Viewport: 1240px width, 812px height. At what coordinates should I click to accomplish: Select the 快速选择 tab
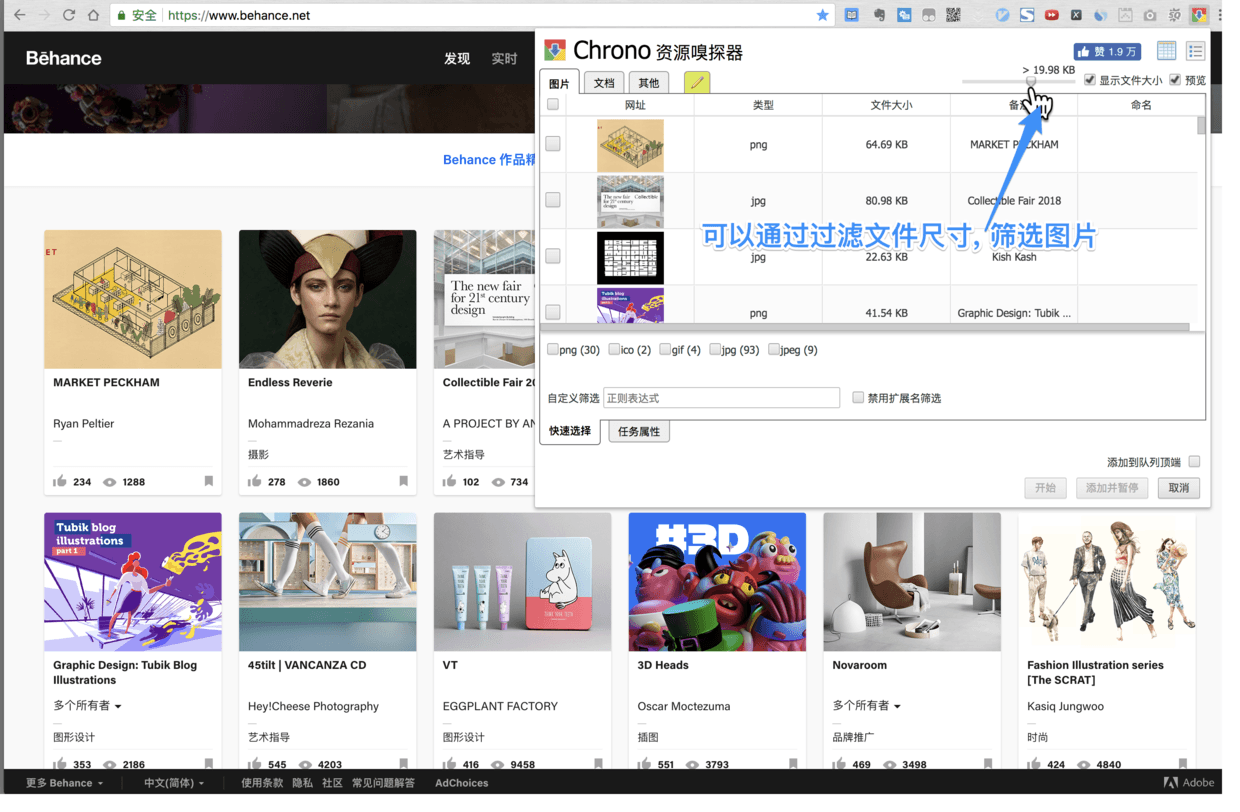(x=570, y=431)
